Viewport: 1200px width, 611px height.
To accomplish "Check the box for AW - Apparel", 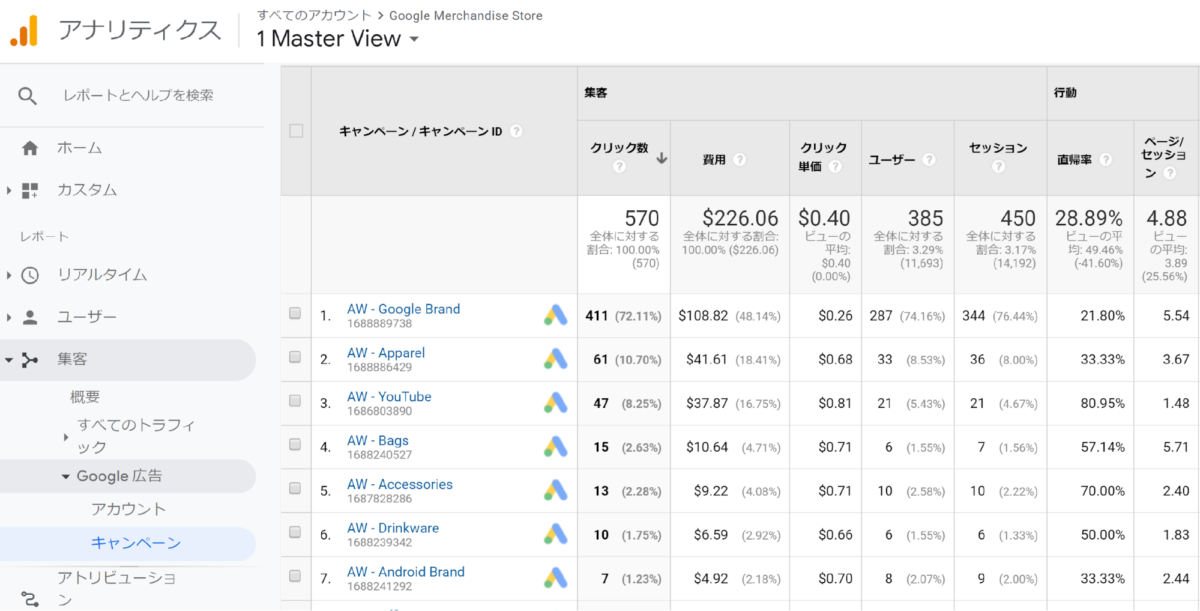I will [x=295, y=358].
